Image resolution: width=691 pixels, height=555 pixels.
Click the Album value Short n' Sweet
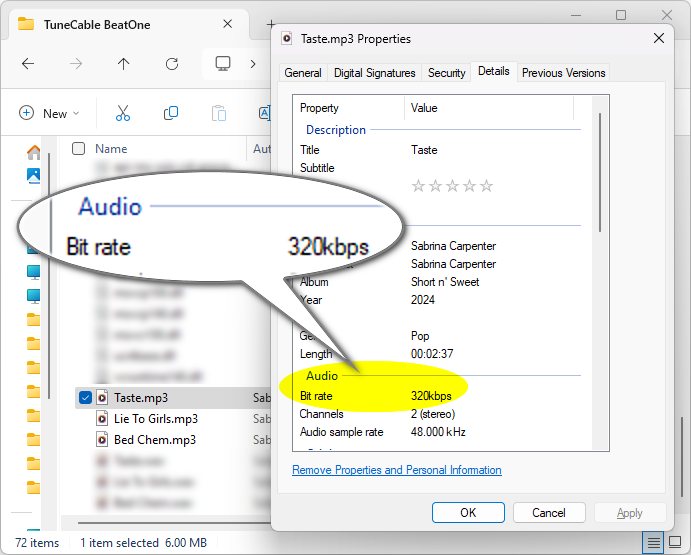pos(445,282)
